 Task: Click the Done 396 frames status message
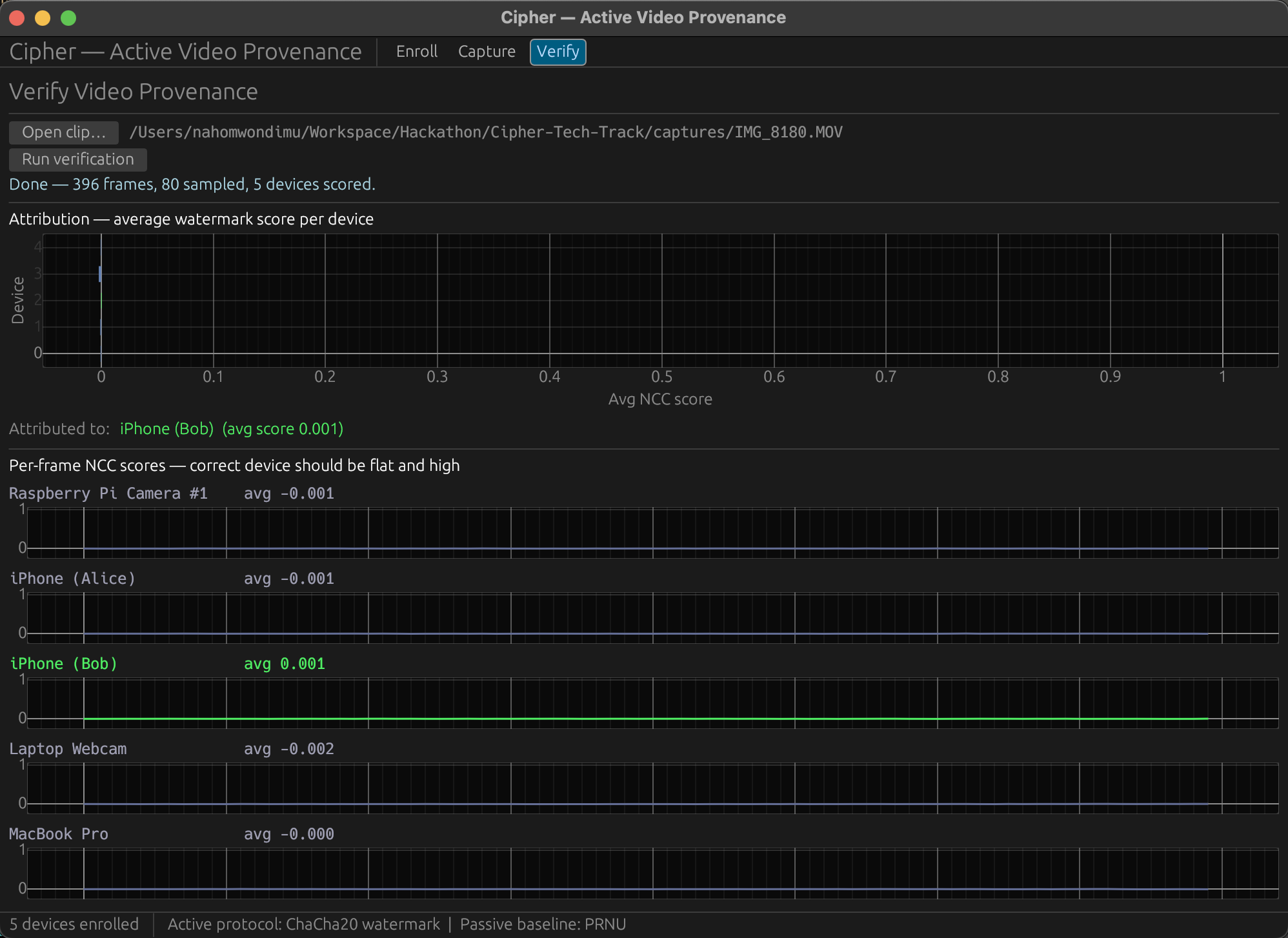pyautogui.click(x=192, y=185)
